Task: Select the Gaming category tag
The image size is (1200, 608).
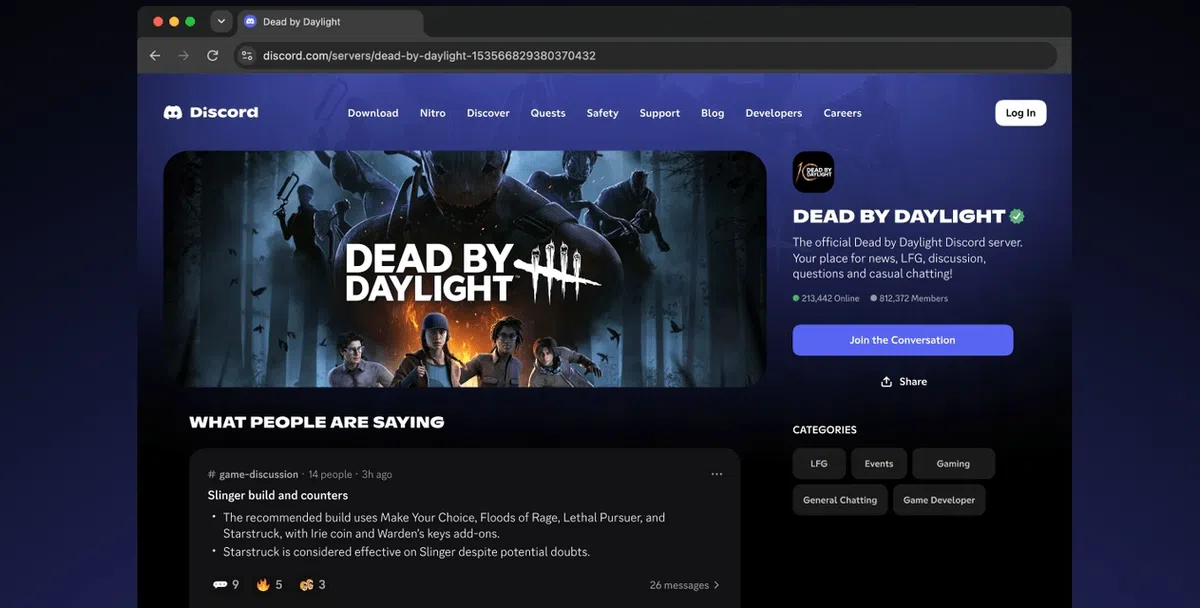Action: [954, 464]
